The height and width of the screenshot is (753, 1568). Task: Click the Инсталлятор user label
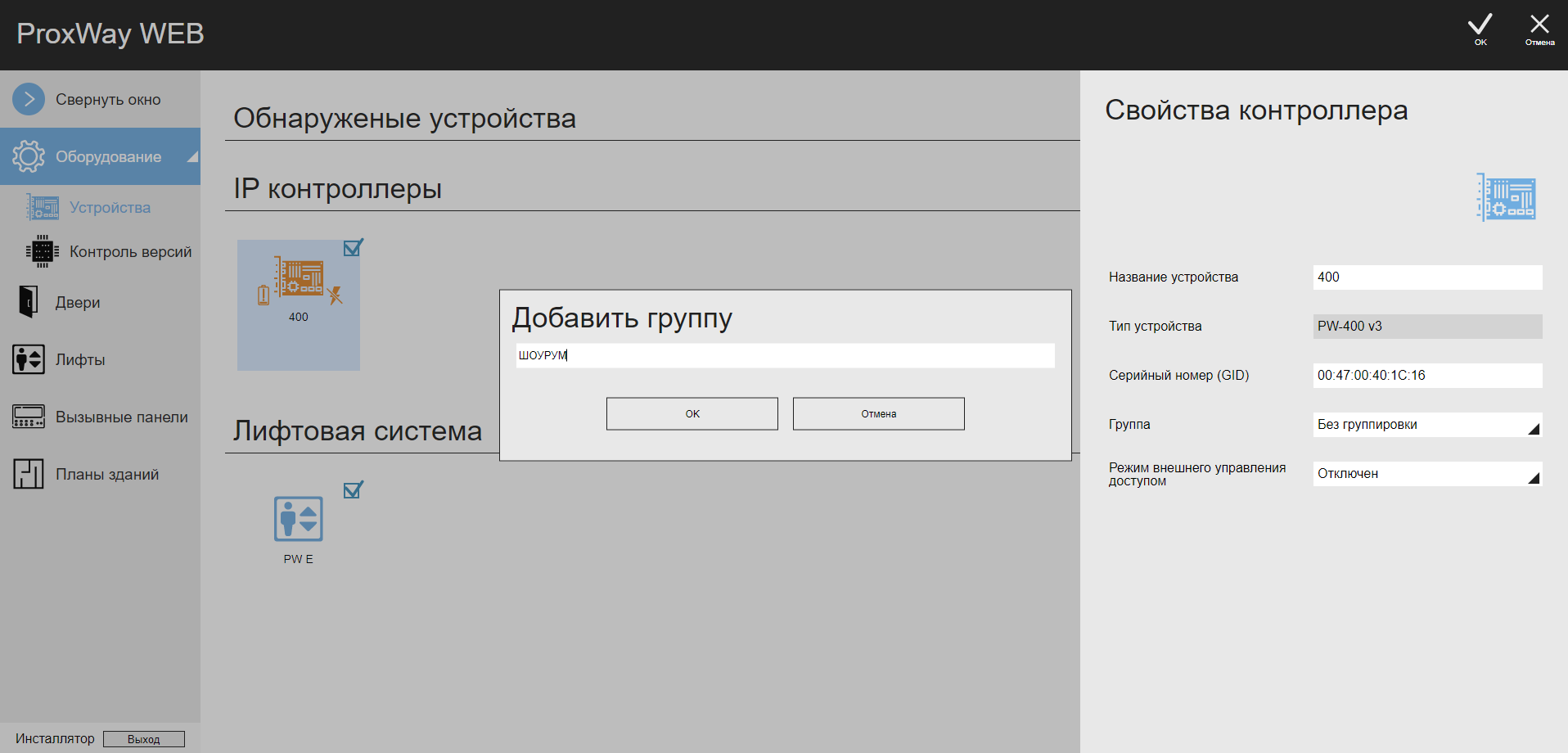(x=55, y=738)
